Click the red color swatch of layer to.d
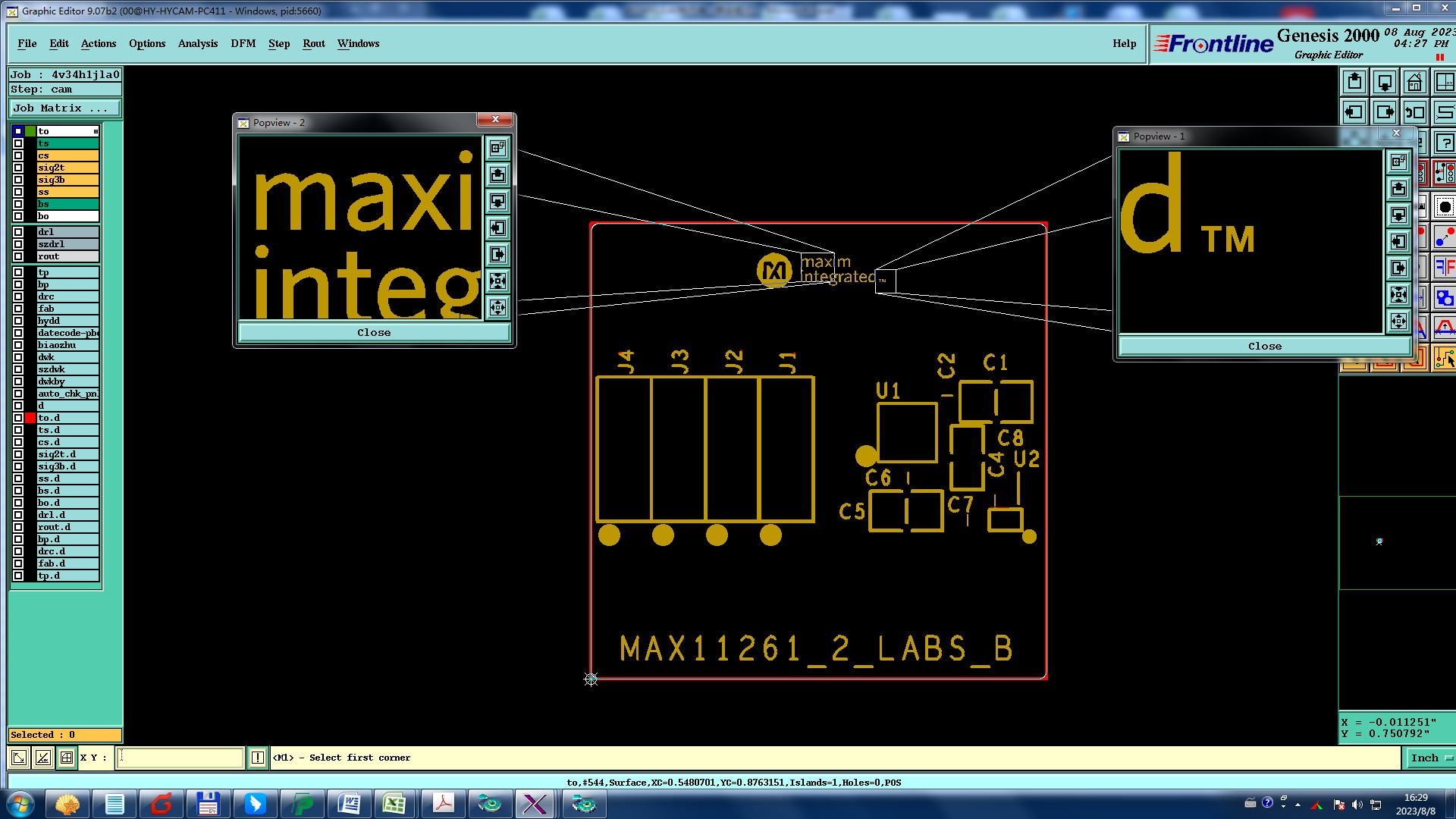The width and height of the screenshot is (1456, 819). tap(30, 418)
